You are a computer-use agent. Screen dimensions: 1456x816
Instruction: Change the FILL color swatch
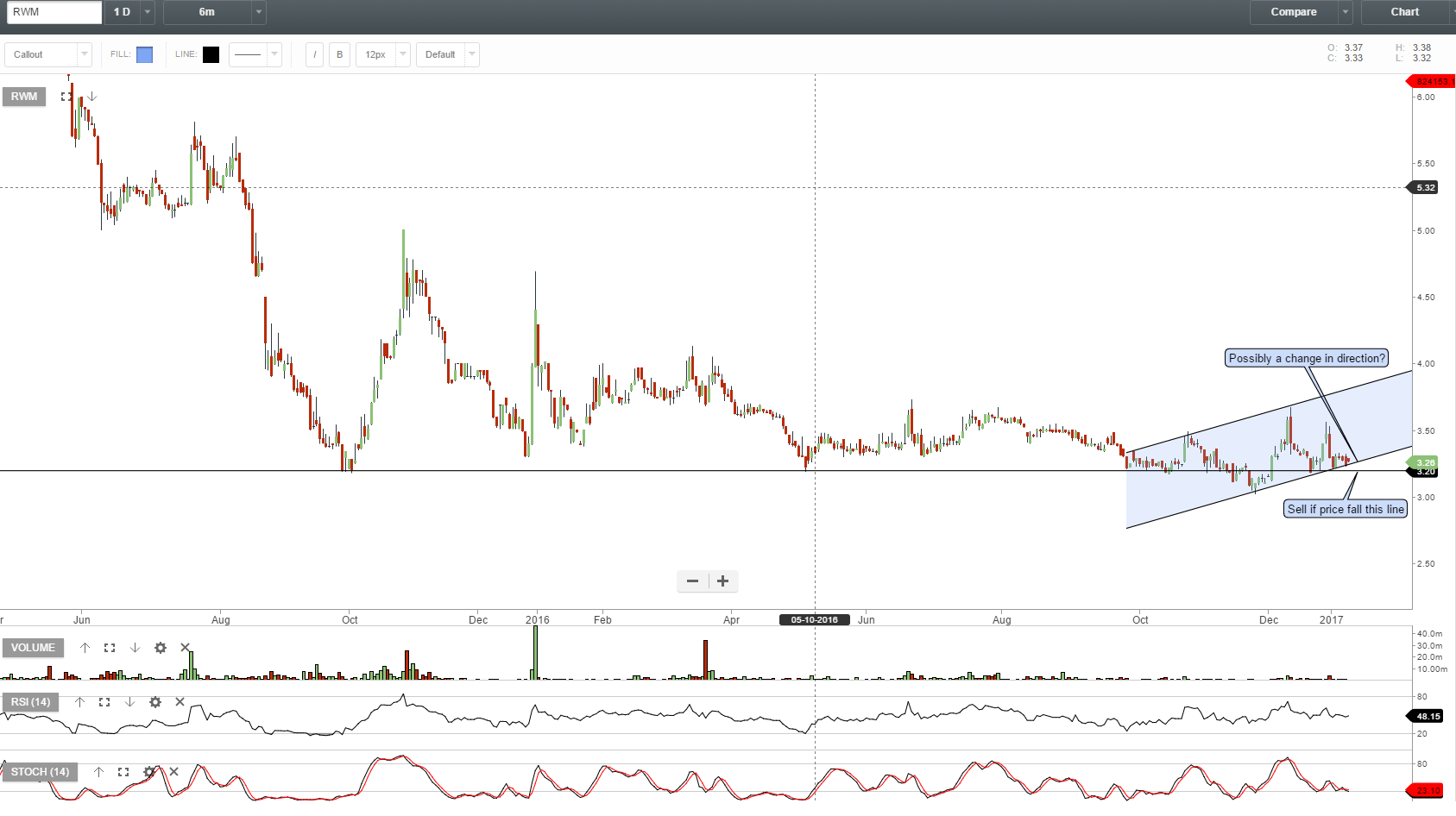click(x=144, y=54)
